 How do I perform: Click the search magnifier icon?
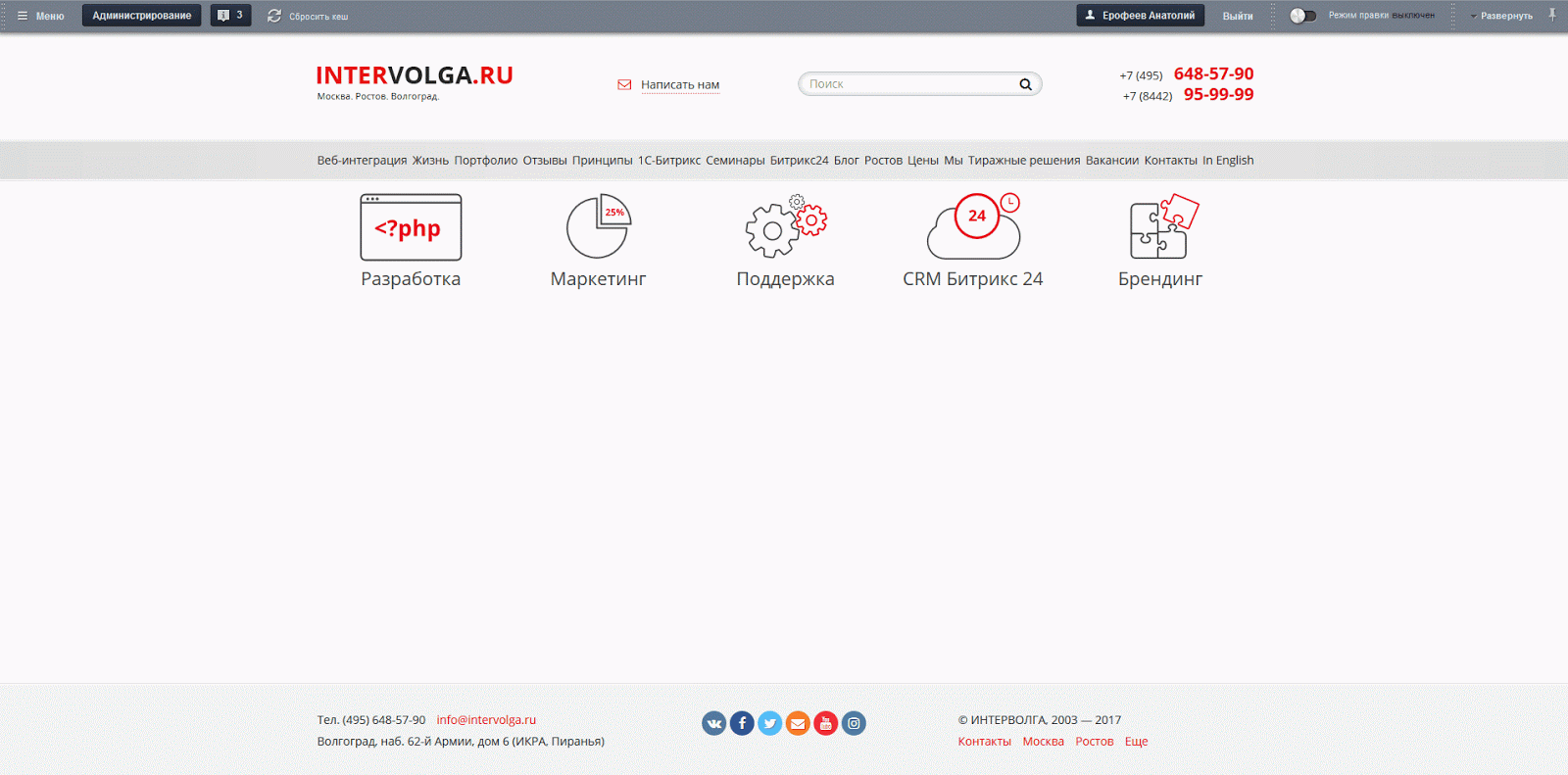coord(1025,84)
